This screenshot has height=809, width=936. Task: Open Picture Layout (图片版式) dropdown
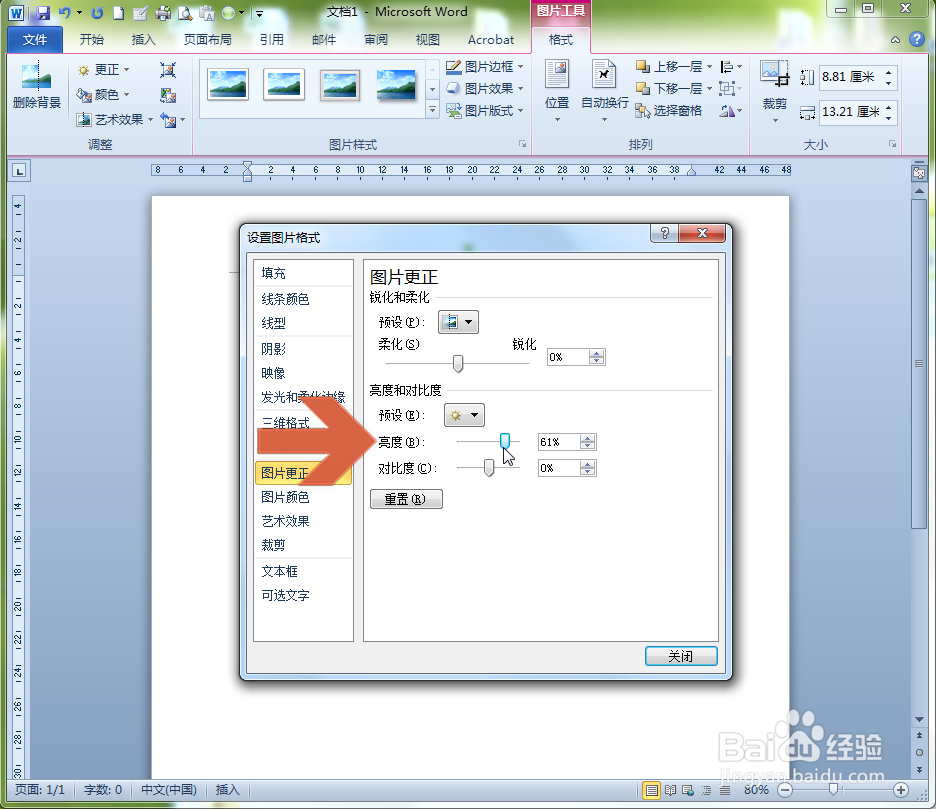485,110
